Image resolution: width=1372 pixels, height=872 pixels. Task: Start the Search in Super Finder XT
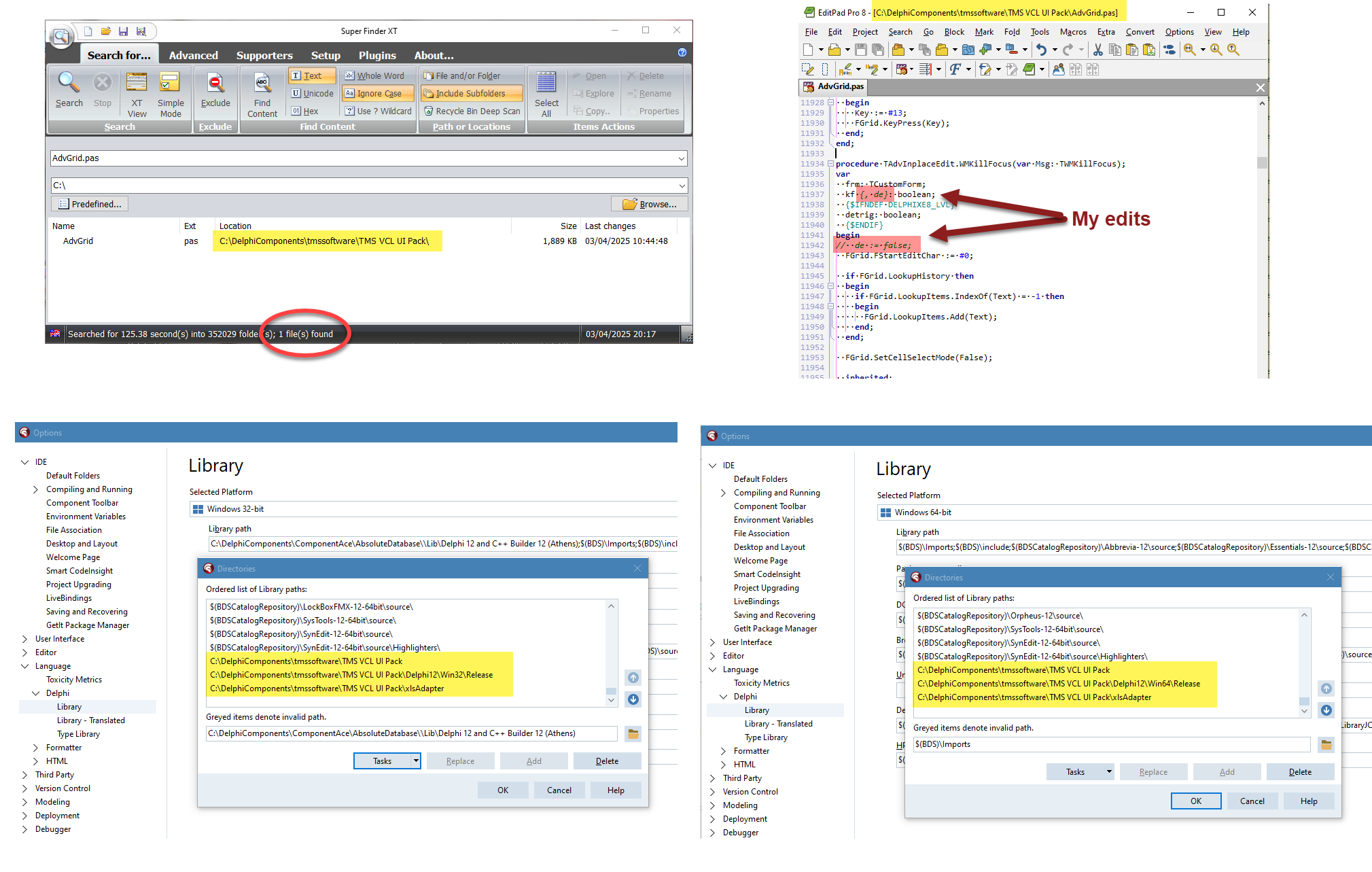click(69, 90)
